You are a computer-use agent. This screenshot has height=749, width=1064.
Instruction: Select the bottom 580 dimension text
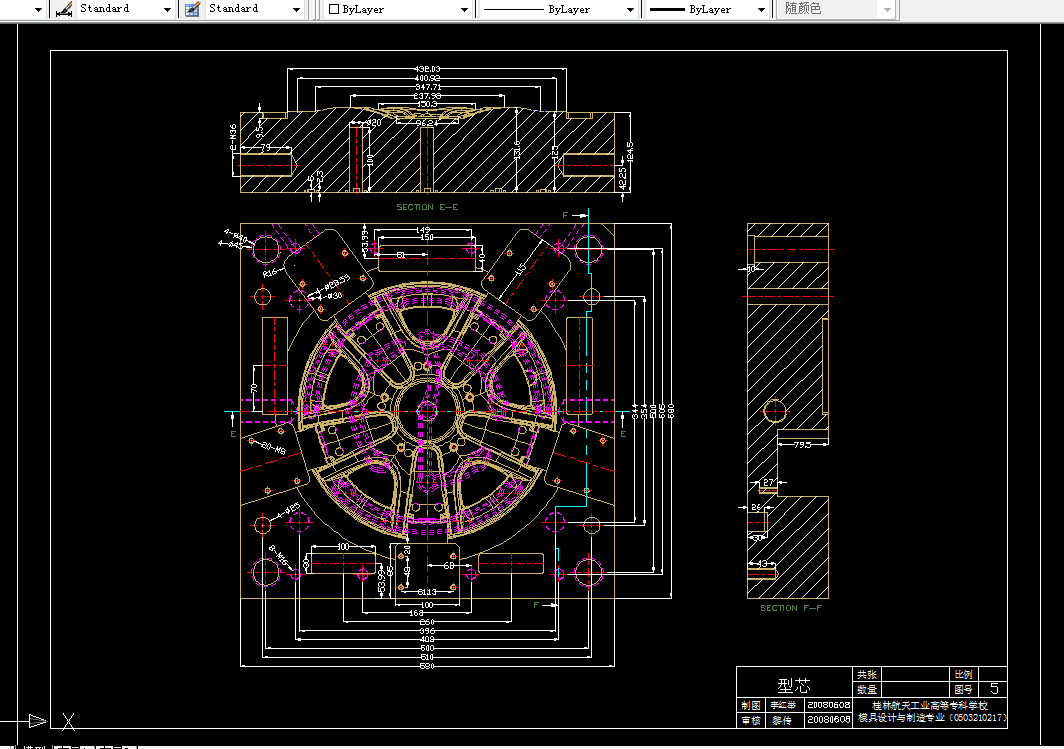pos(427,666)
